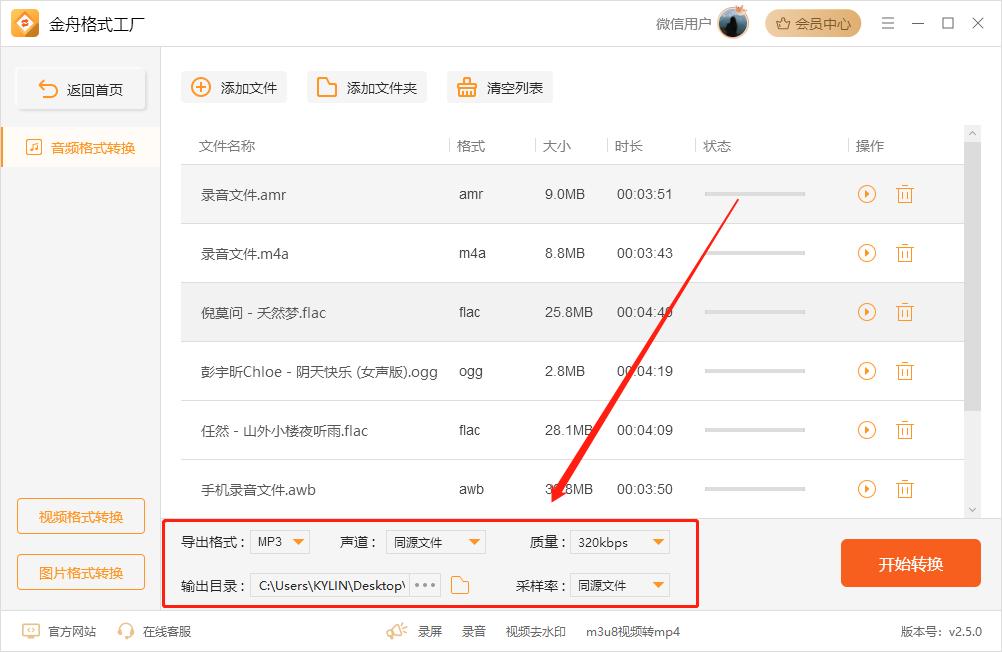Open the 采样率 sample rate dropdown

(619, 585)
